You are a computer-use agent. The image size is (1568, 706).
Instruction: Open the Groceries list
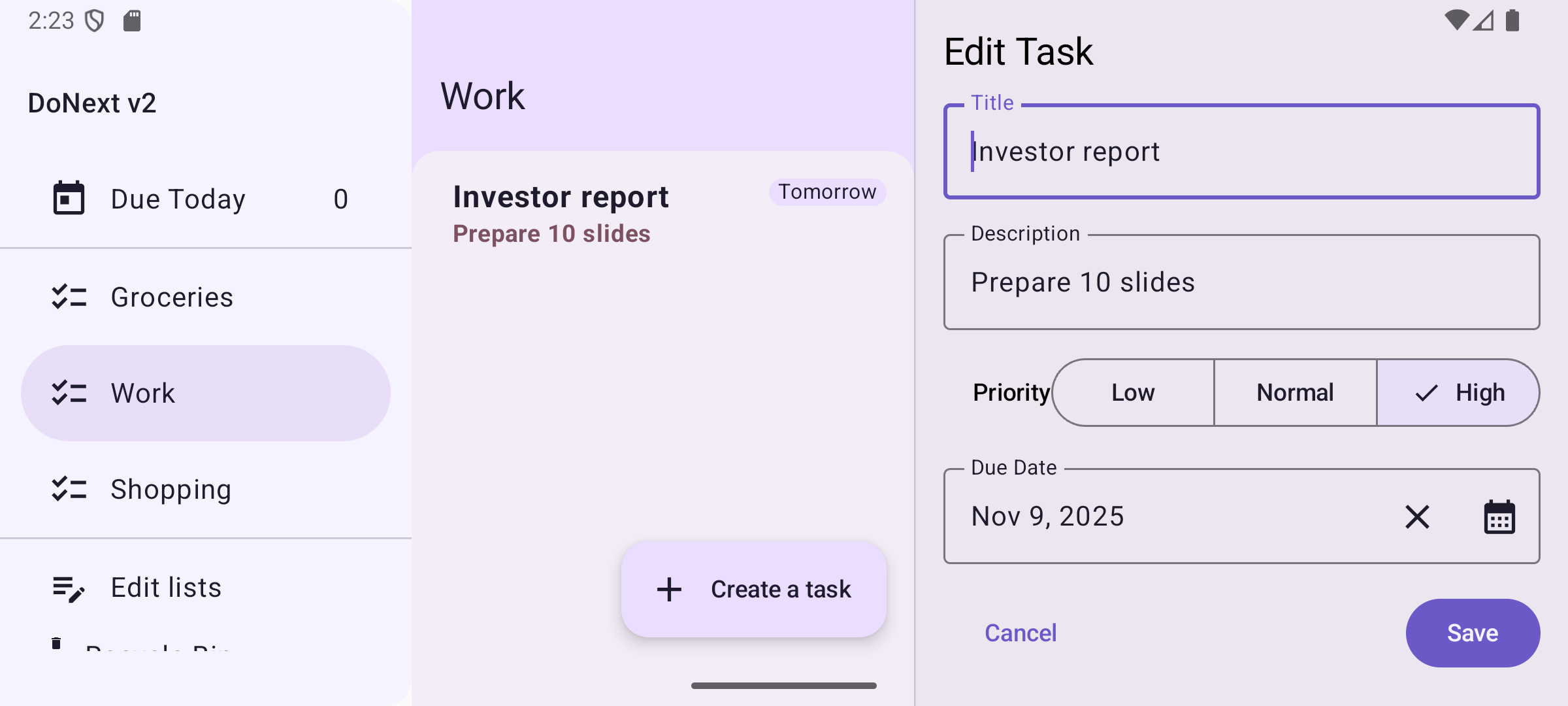point(172,297)
